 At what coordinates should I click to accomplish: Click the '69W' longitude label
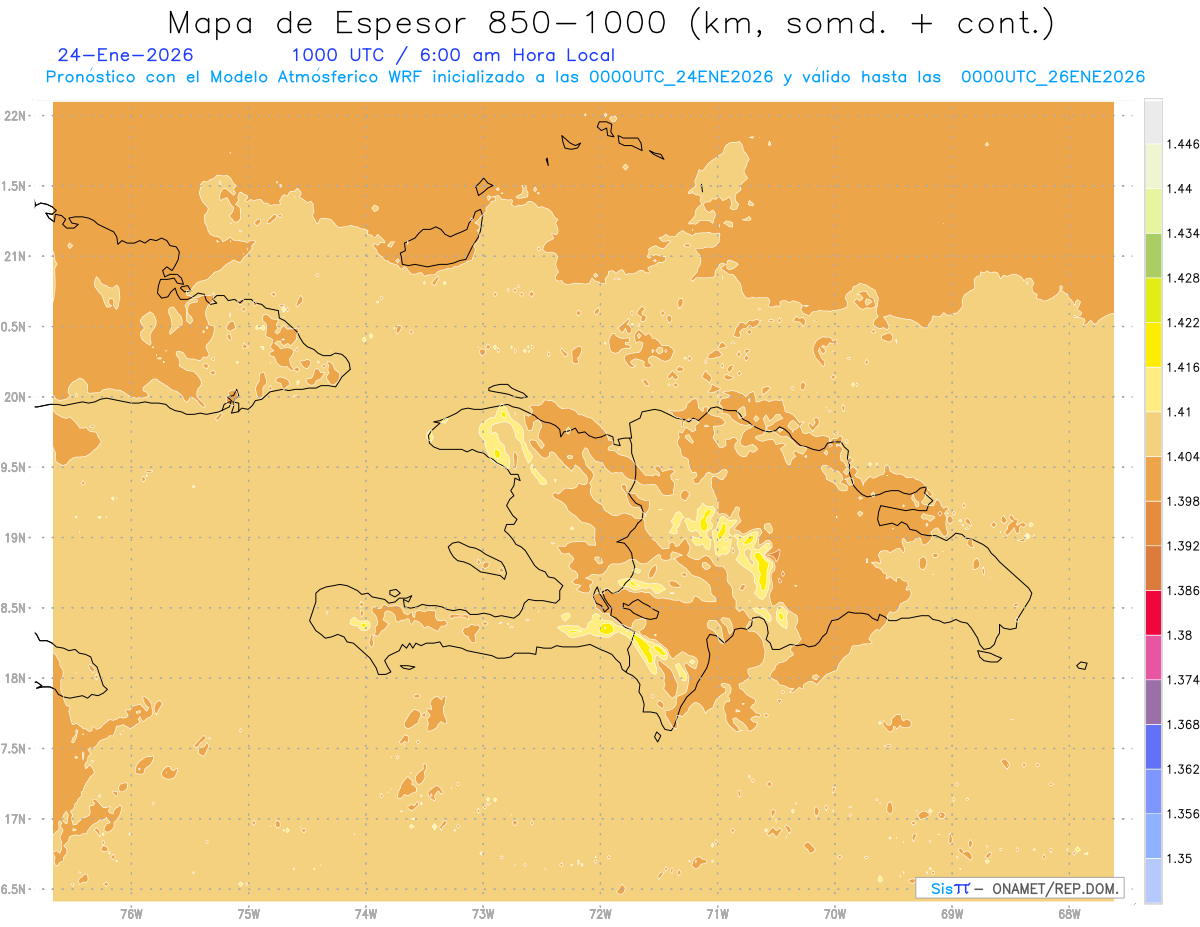[952, 913]
